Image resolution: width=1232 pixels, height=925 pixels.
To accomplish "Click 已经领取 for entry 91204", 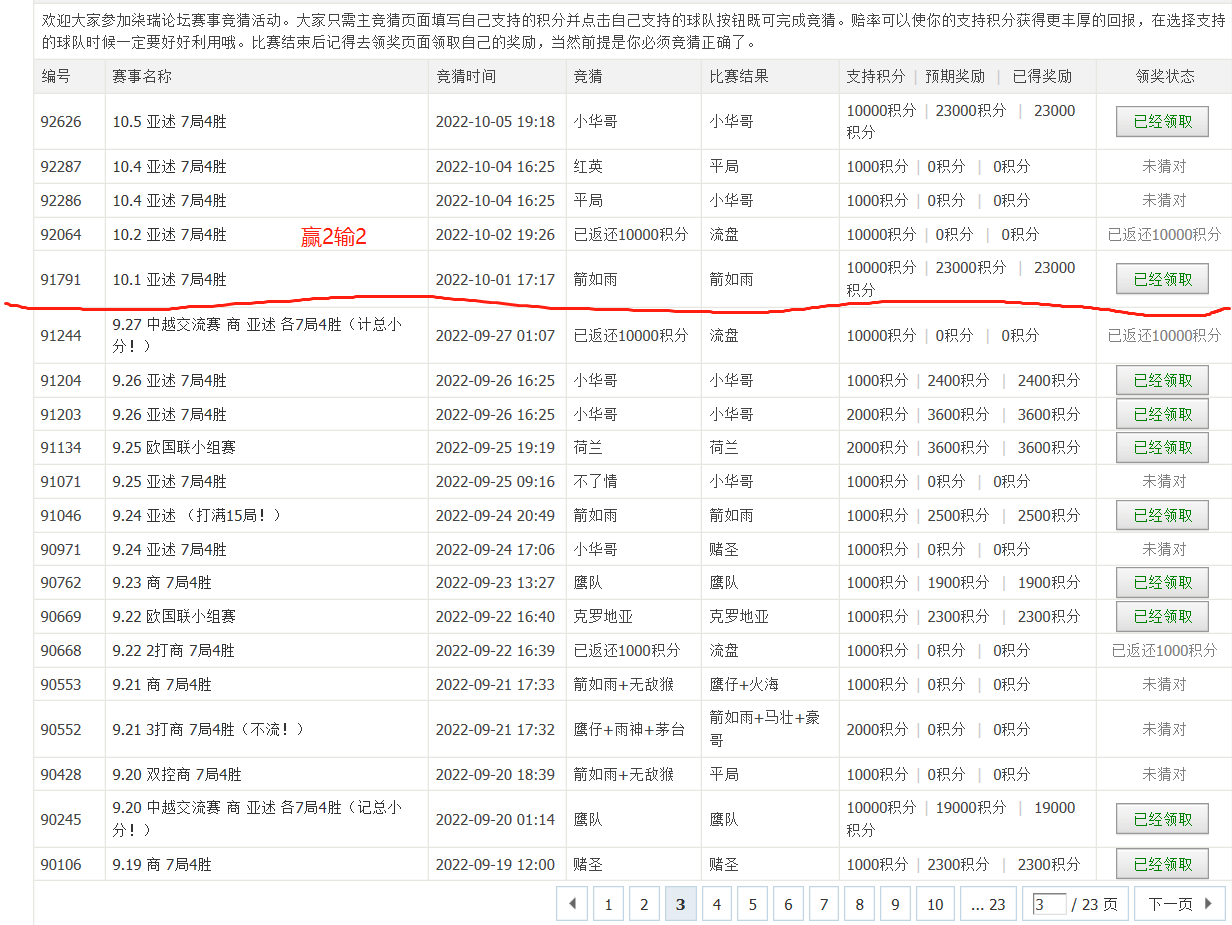I will (x=1162, y=381).
